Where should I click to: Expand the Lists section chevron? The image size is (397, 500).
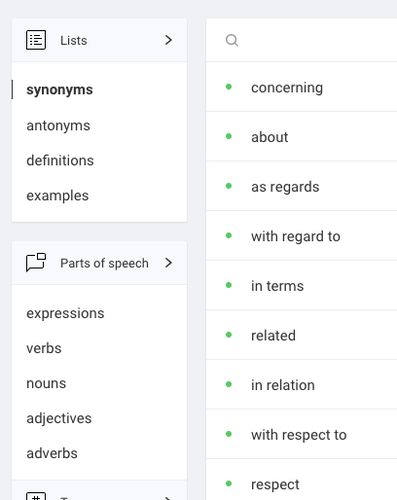168,40
